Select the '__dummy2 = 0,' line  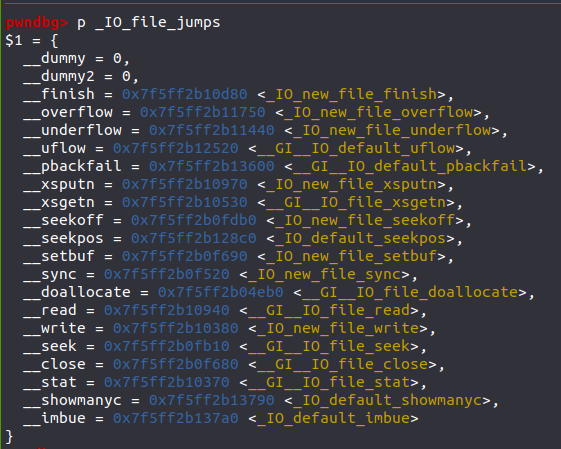pos(81,76)
